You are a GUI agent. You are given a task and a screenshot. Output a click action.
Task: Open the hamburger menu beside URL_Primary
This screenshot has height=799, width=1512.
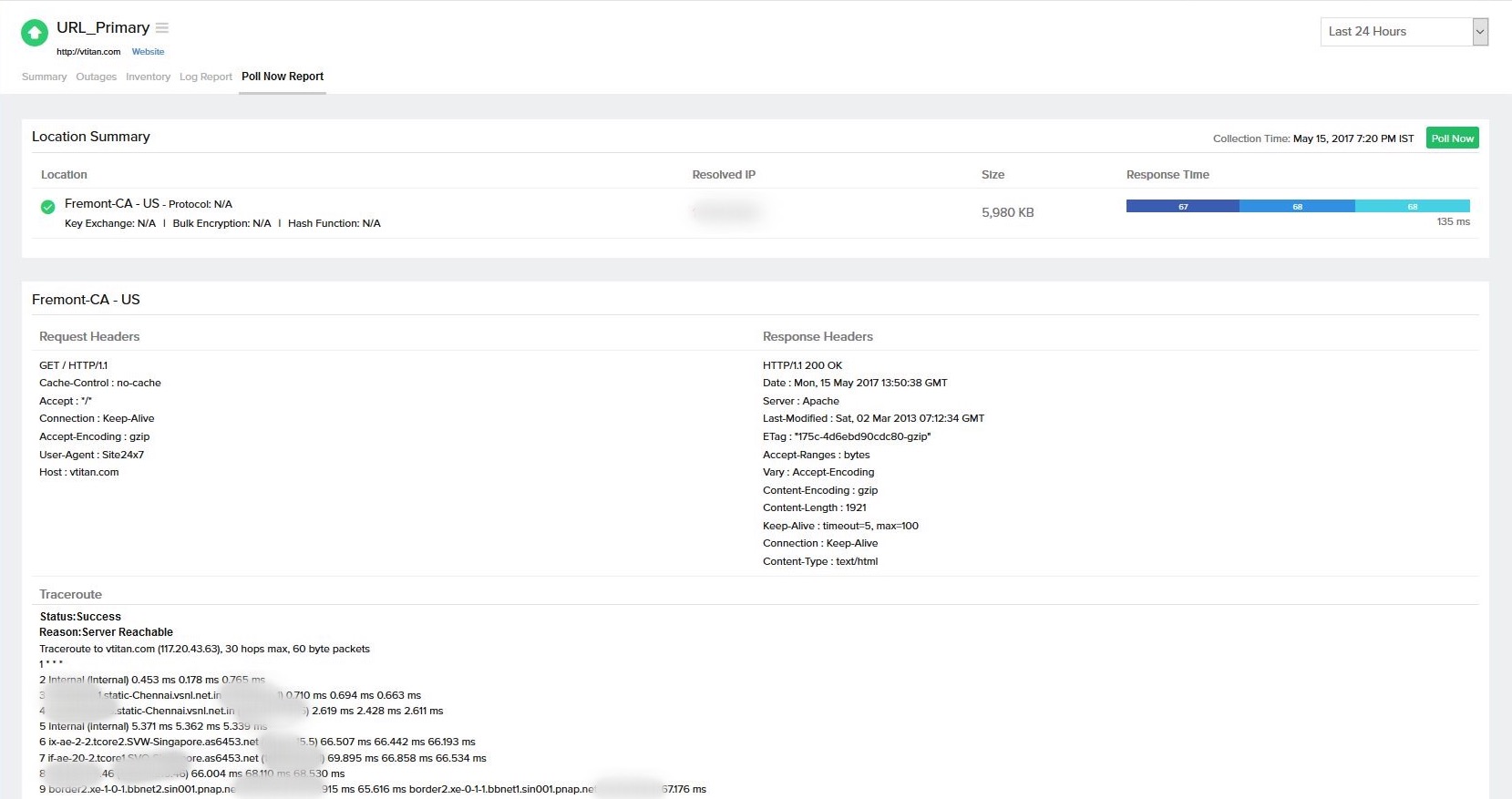click(162, 28)
